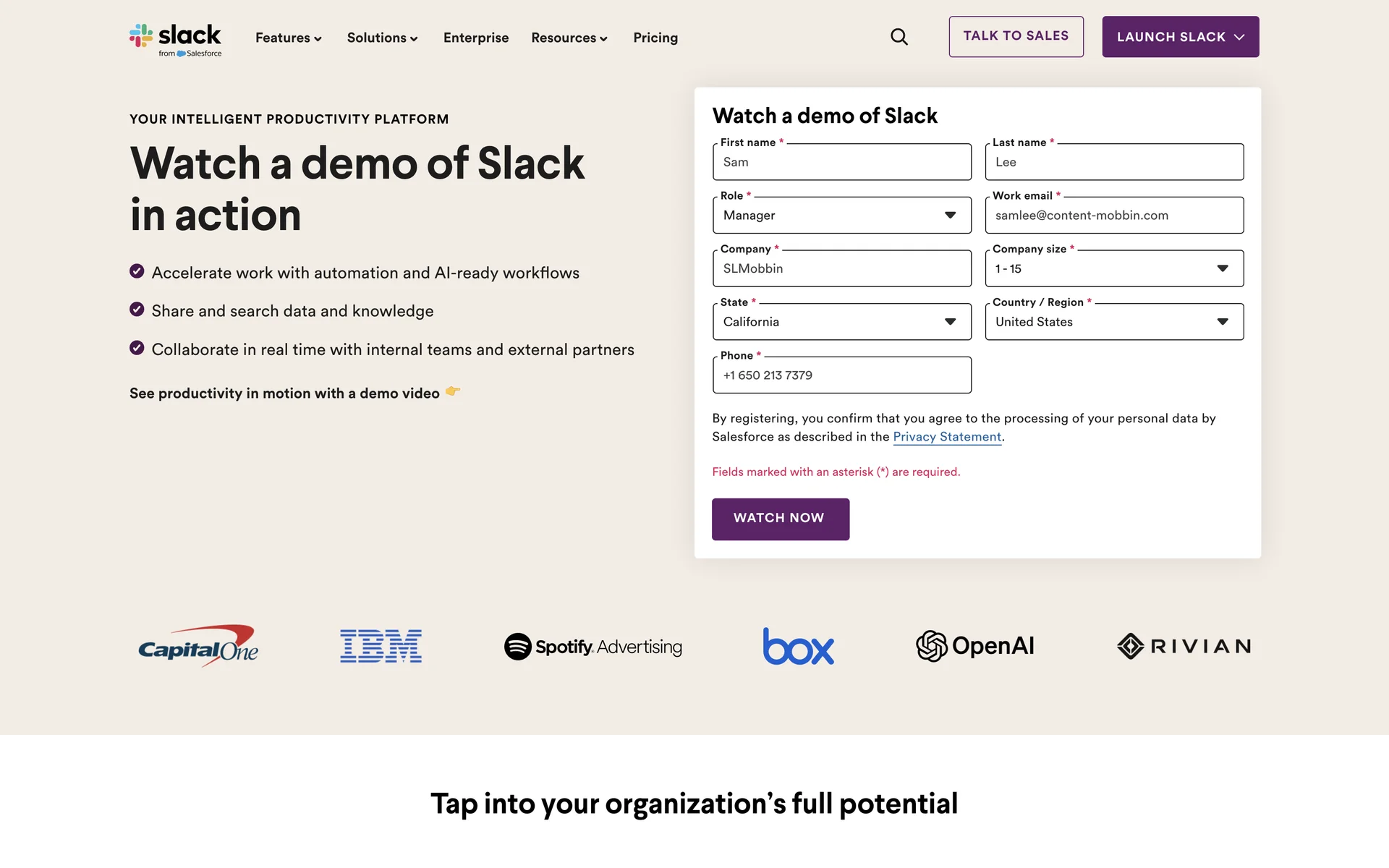The width and height of the screenshot is (1389, 868).
Task: Click the Phone number input field
Action: [x=841, y=375]
